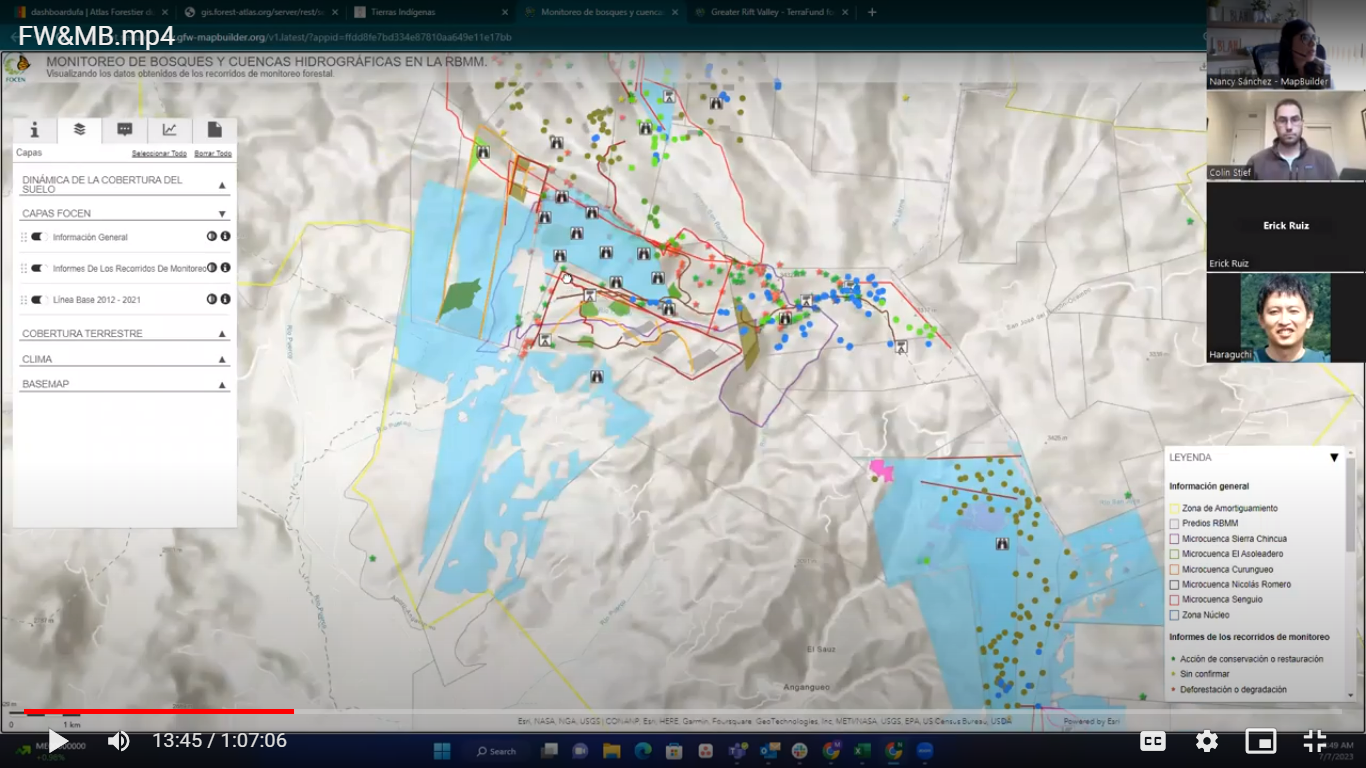Select the document report panel icon
The image size is (1366, 768).
coord(213,130)
